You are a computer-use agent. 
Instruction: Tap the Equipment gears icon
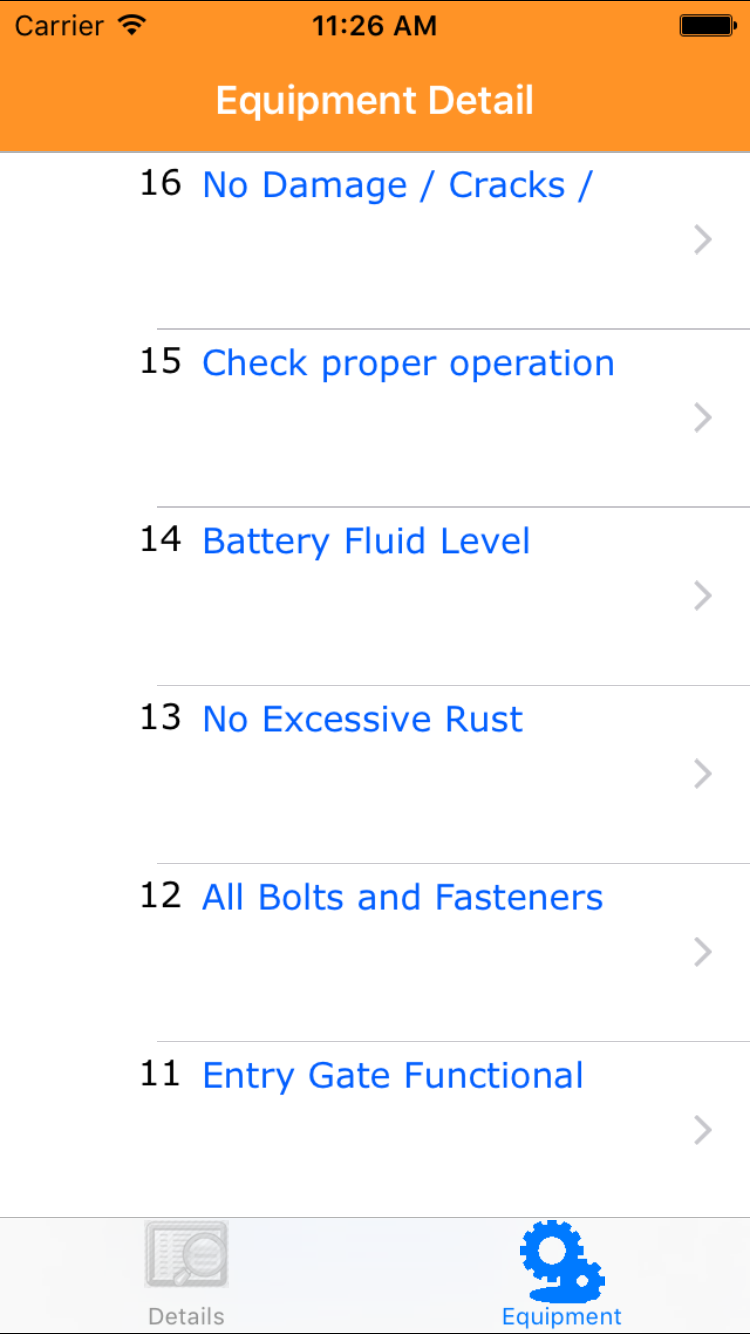point(561,1256)
